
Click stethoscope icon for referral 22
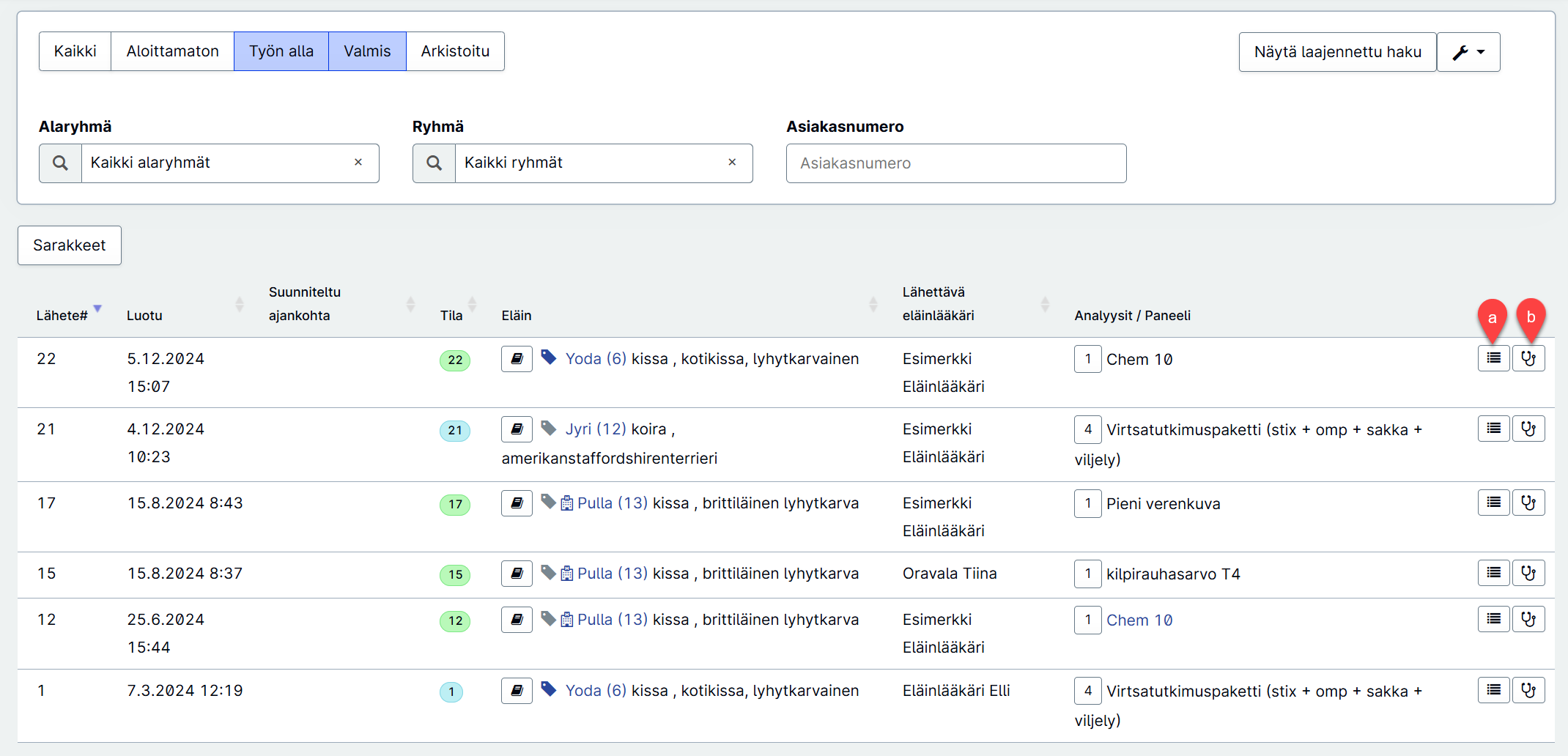point(1528,358)
